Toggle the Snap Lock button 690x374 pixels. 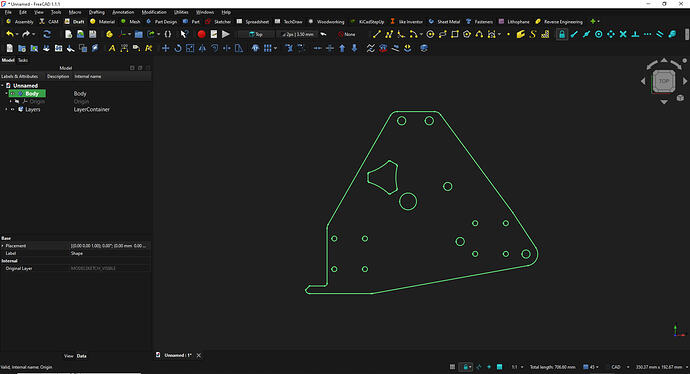pos(562,34)
